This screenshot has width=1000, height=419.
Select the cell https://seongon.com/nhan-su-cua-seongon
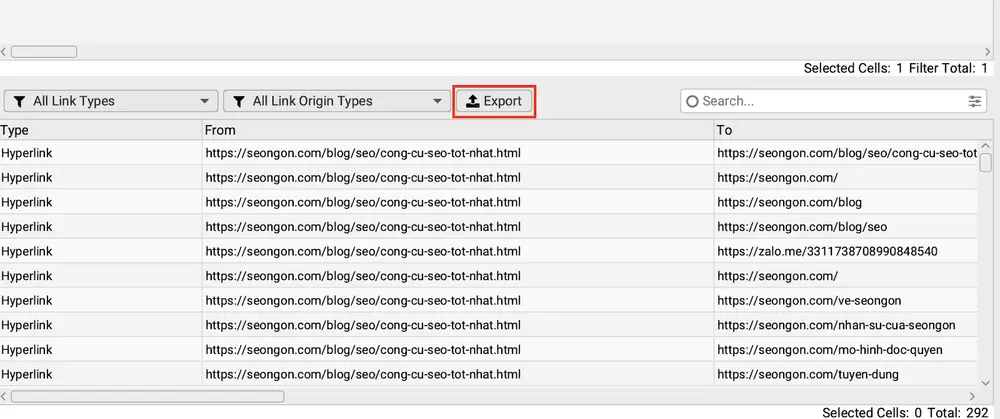click(846, 325)
